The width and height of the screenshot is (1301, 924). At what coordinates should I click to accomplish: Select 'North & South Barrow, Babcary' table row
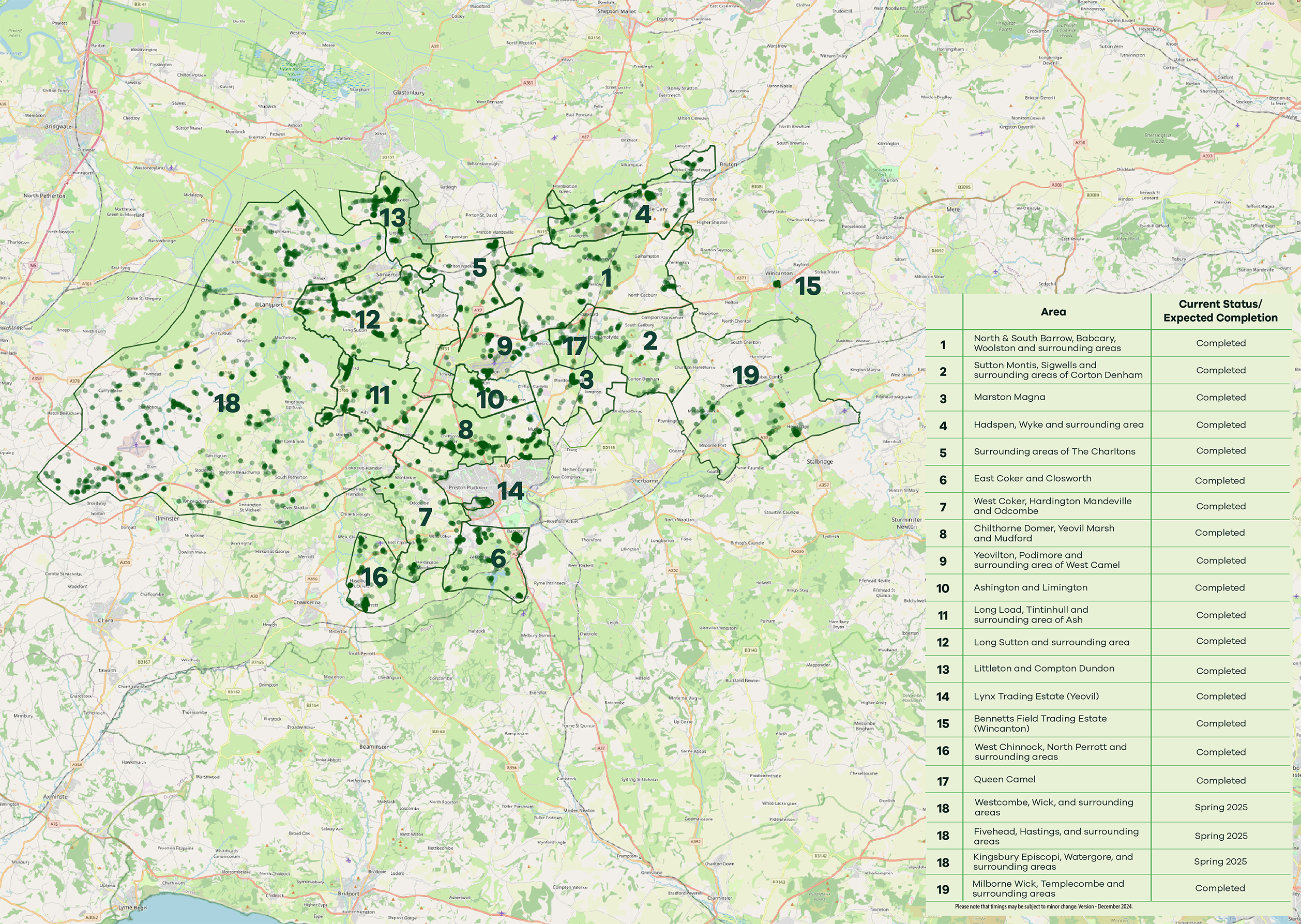coord(1108,343)
